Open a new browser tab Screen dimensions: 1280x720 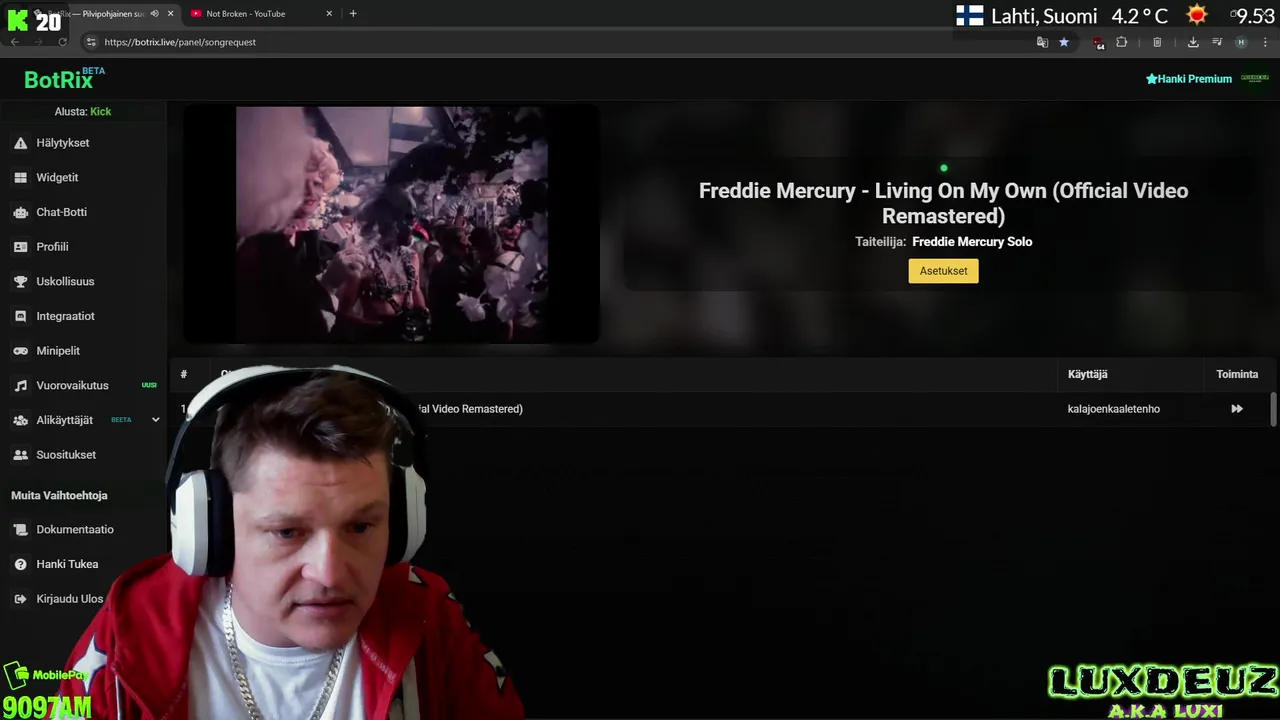[353, 14]
